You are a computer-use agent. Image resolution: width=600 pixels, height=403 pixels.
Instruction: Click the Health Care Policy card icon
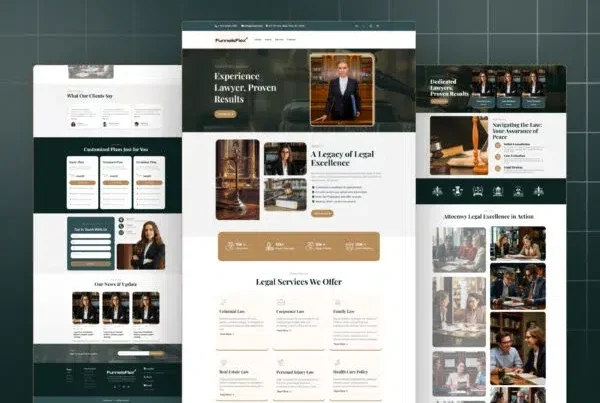coord(338,362)
